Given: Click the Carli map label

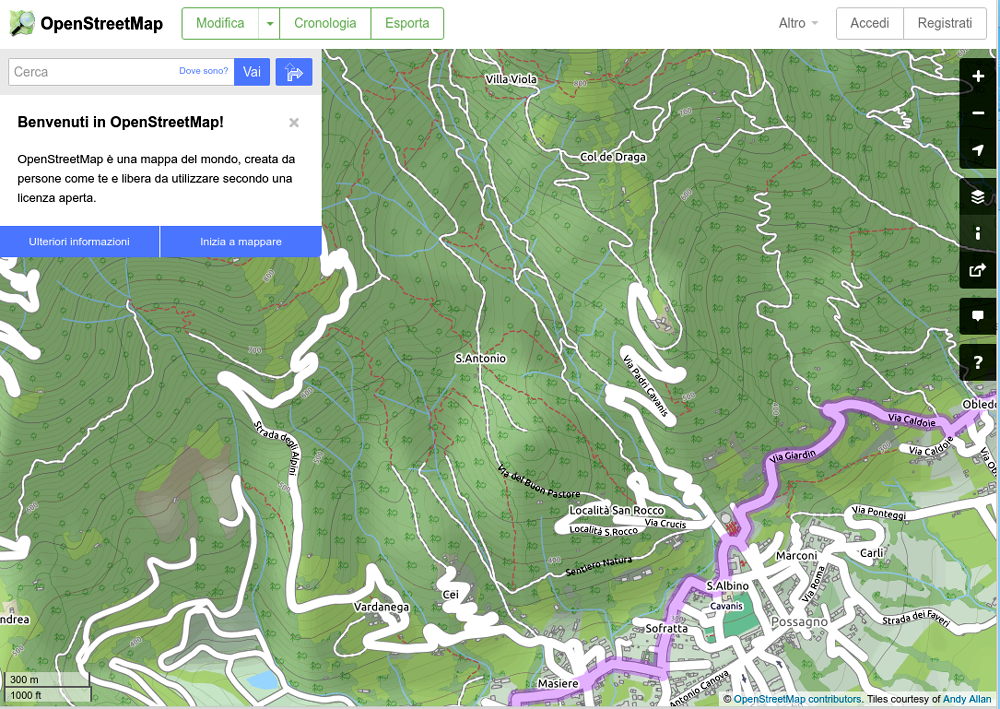Looking at the screenshot, I should pyautogui.click(x=872, y=552).
